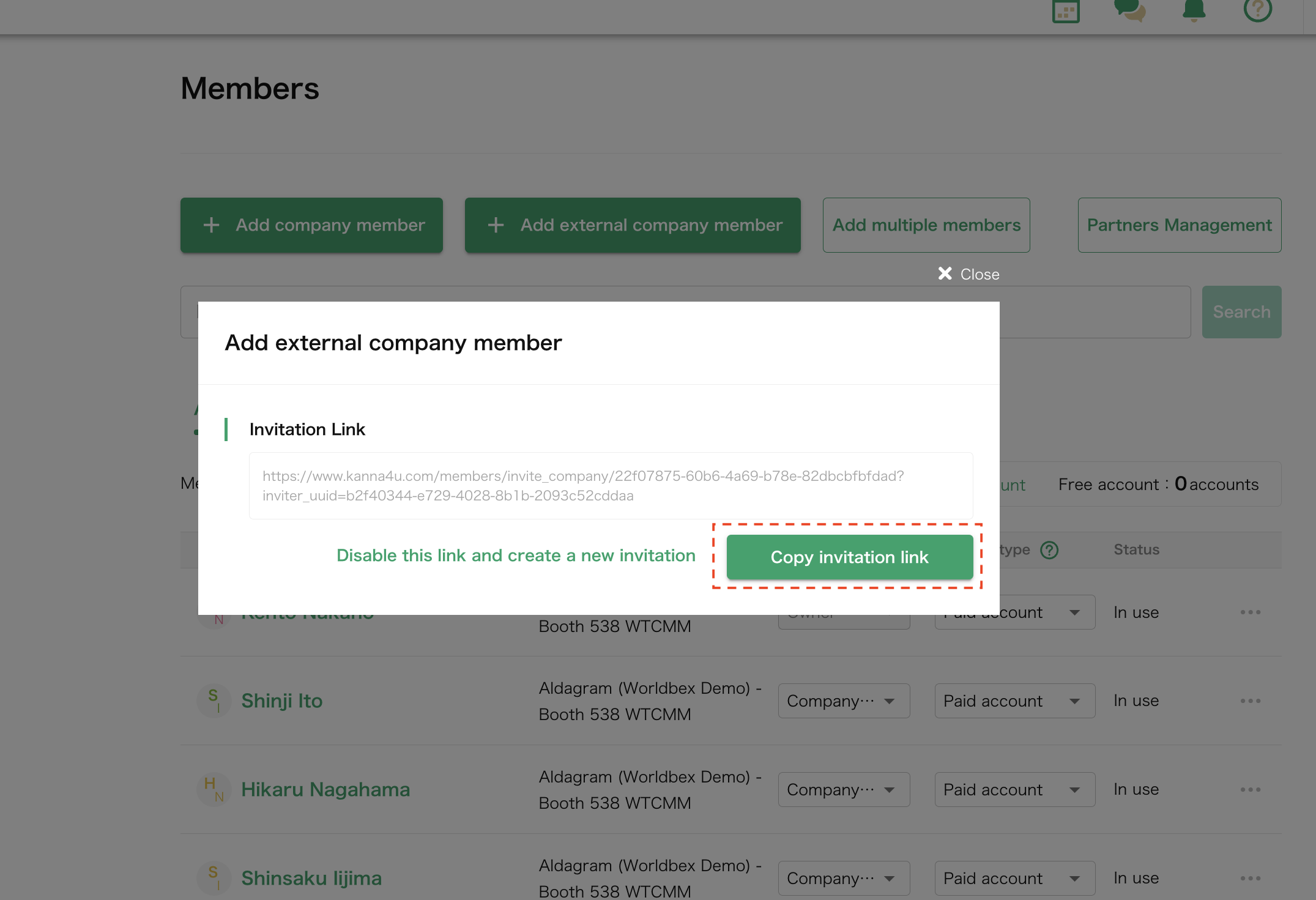Click Shinji Ito's avatar icon

(214, 701)
